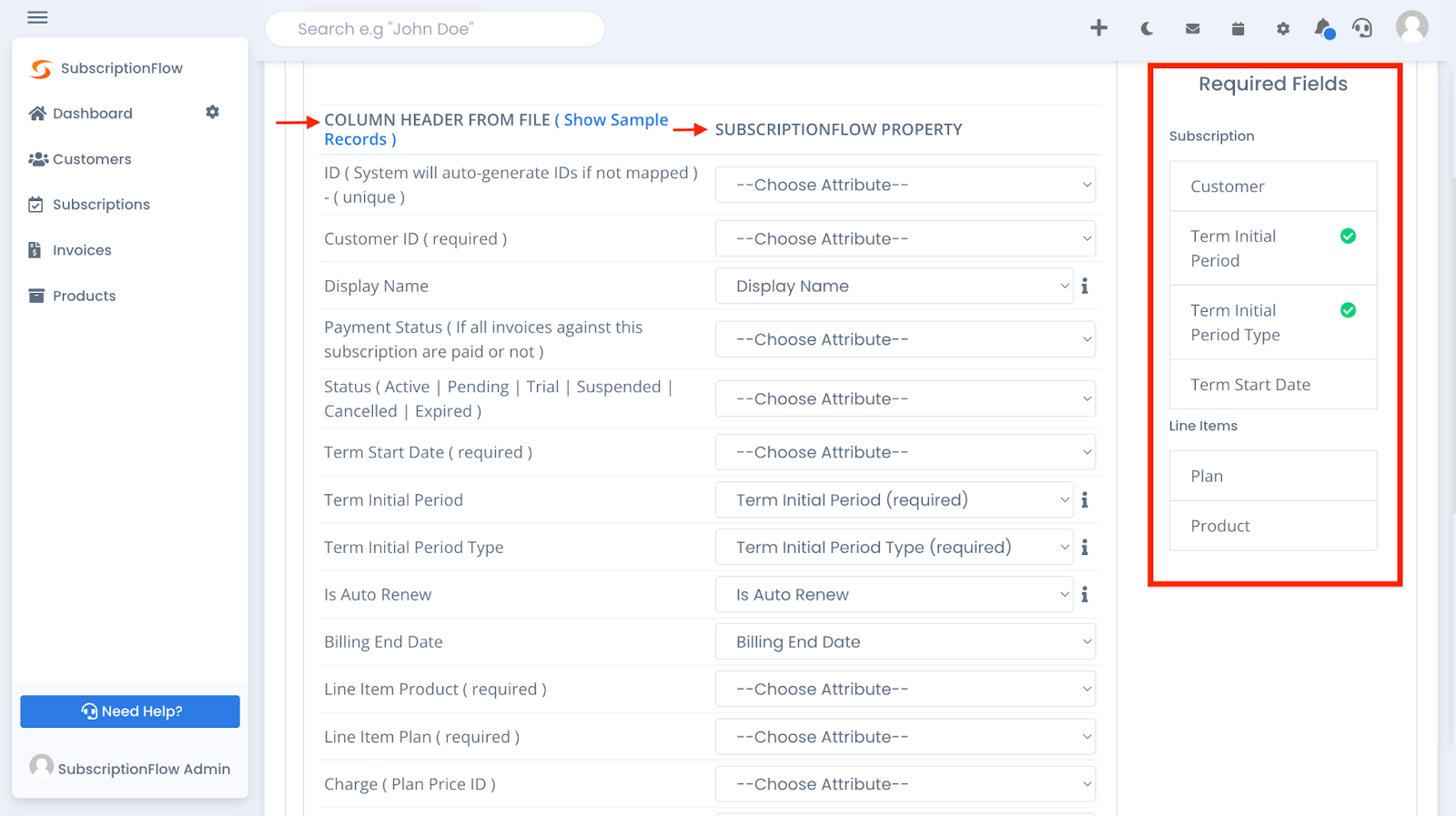Open the calendar icon in top bar
Image resolution: width=1456 pixels, height=816 pixels.
(x=1238, y=29)
